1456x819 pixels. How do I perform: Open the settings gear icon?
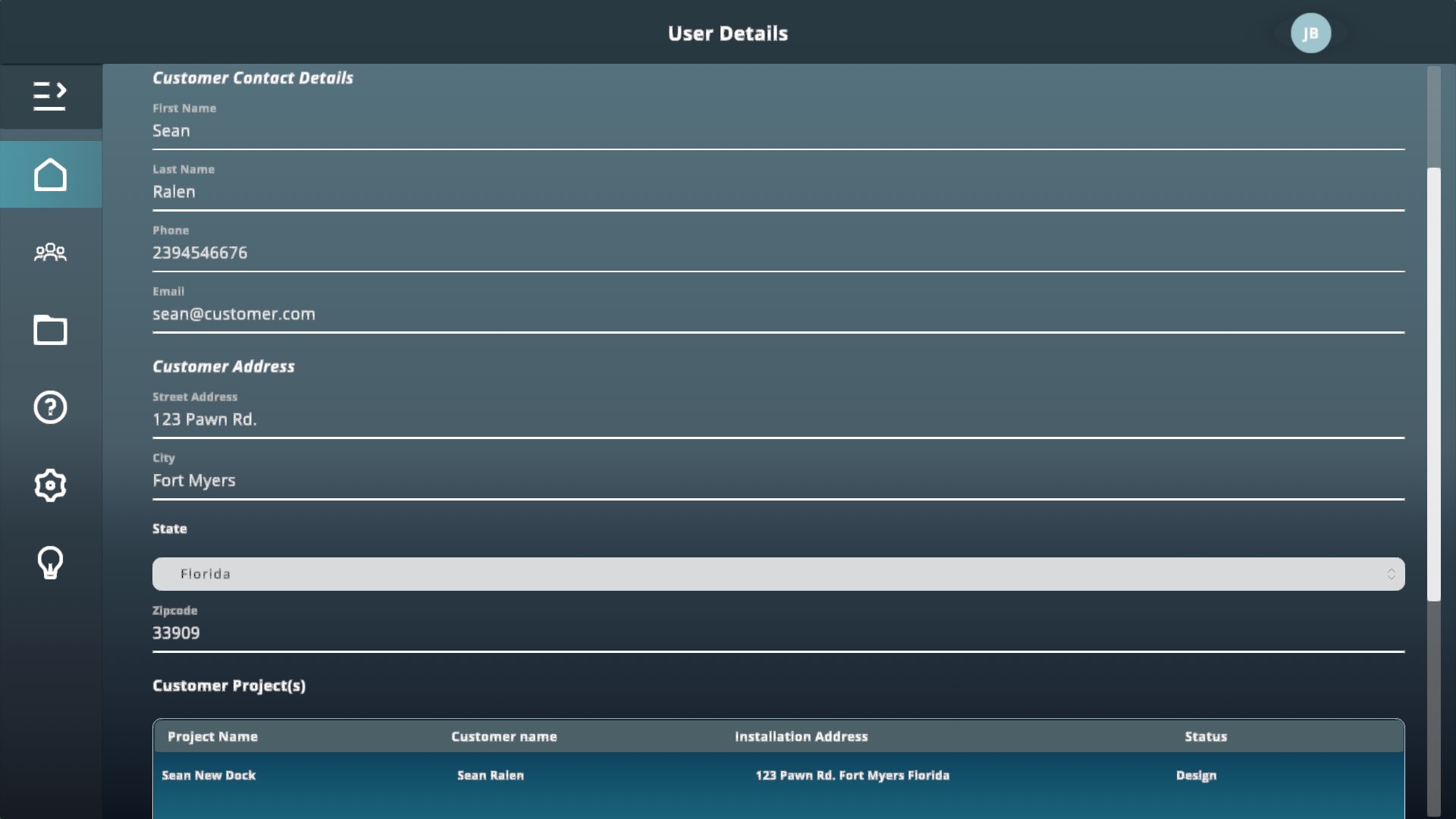50,485
